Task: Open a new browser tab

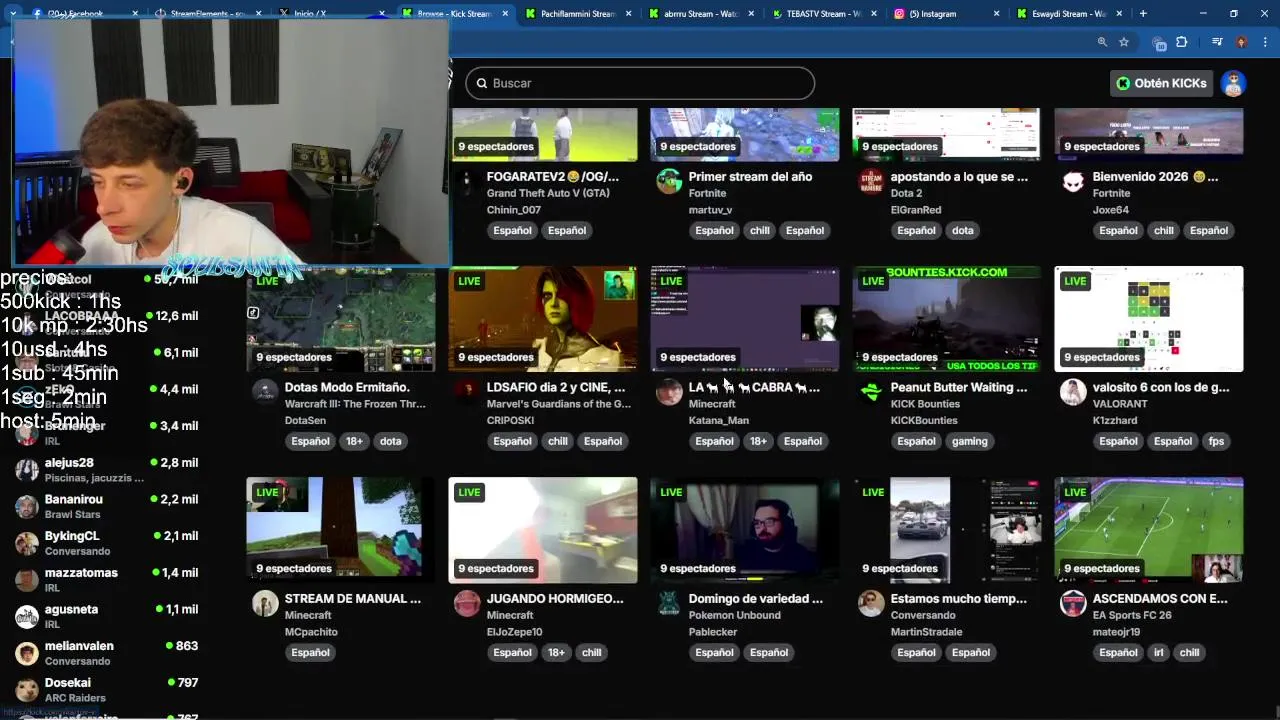Action: click(1143, 14)
